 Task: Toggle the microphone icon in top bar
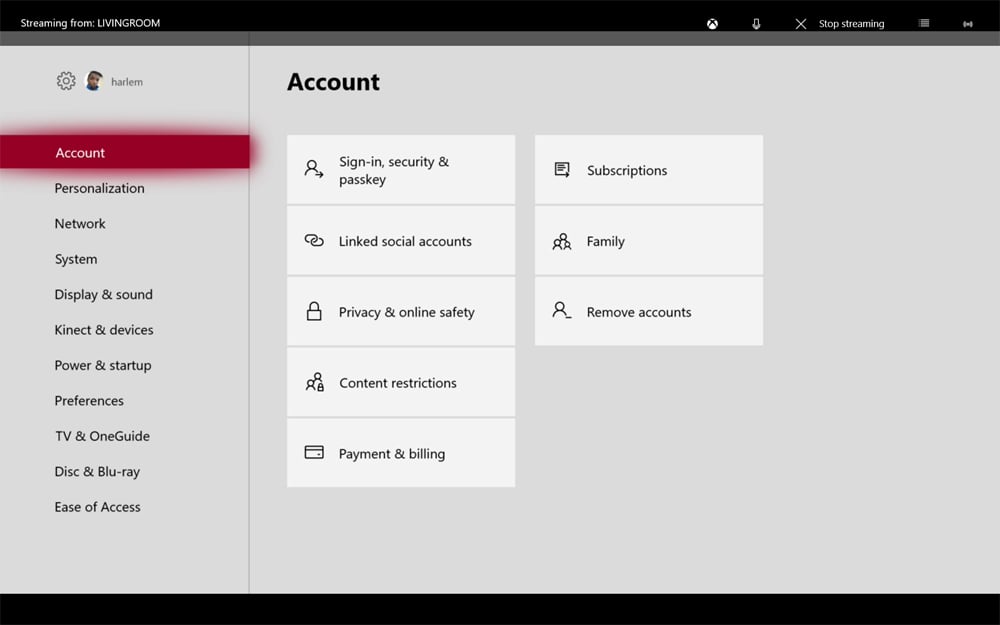click(756, 24)
